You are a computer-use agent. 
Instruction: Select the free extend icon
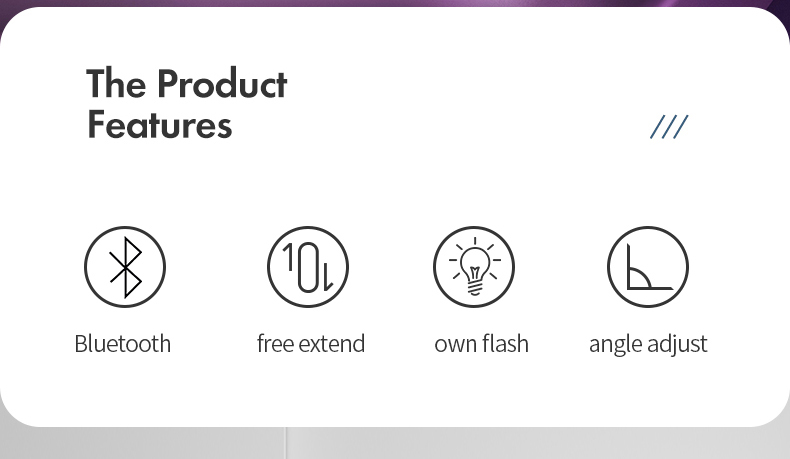click(308, 267)
